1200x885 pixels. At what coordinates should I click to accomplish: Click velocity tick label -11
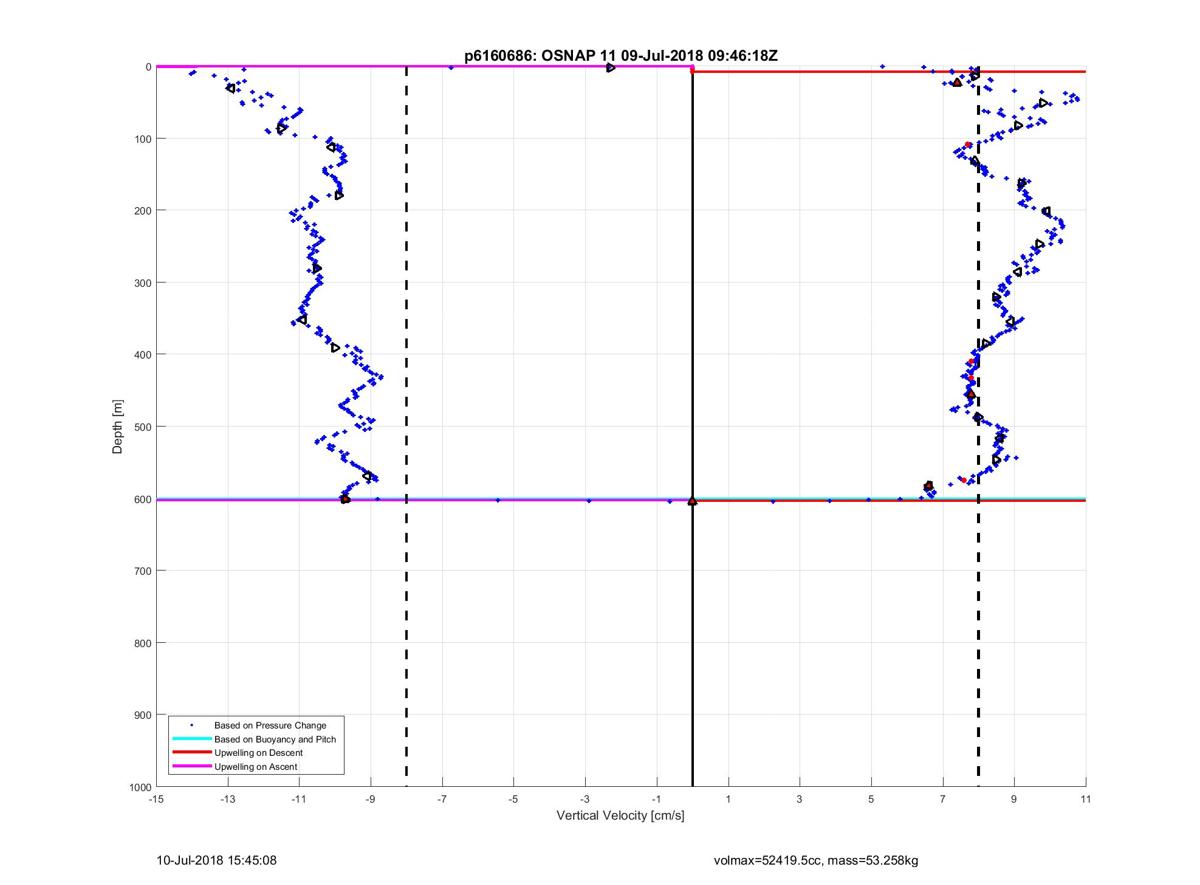click(x=299, y=799)
